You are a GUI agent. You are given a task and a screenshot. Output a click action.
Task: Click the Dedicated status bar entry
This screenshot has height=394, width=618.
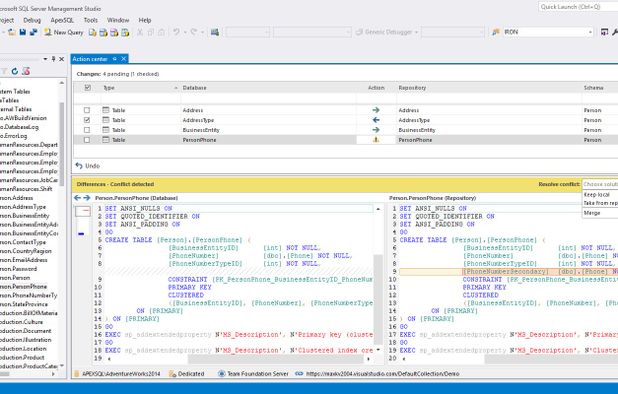[x=187, y=374]
